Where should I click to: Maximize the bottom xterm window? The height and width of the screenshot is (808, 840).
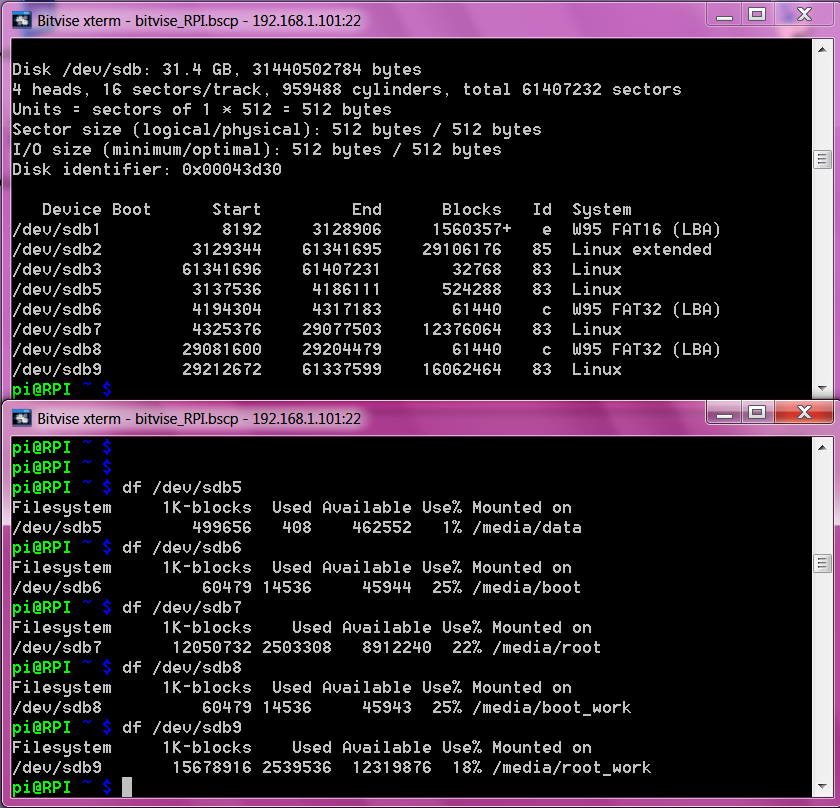pyautogui.click(x=757, y=412)
